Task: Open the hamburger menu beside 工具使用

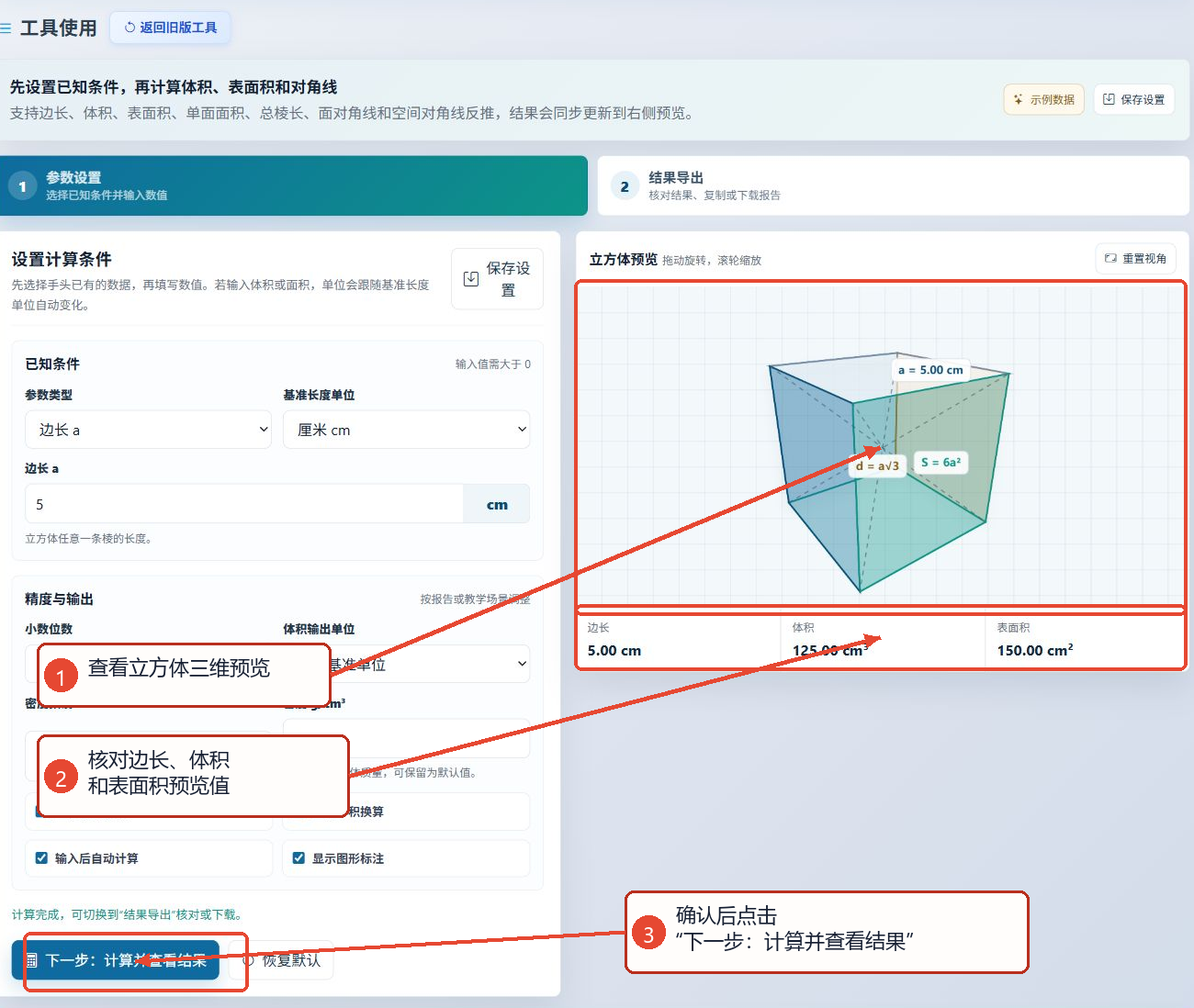Action: [6, 28]
